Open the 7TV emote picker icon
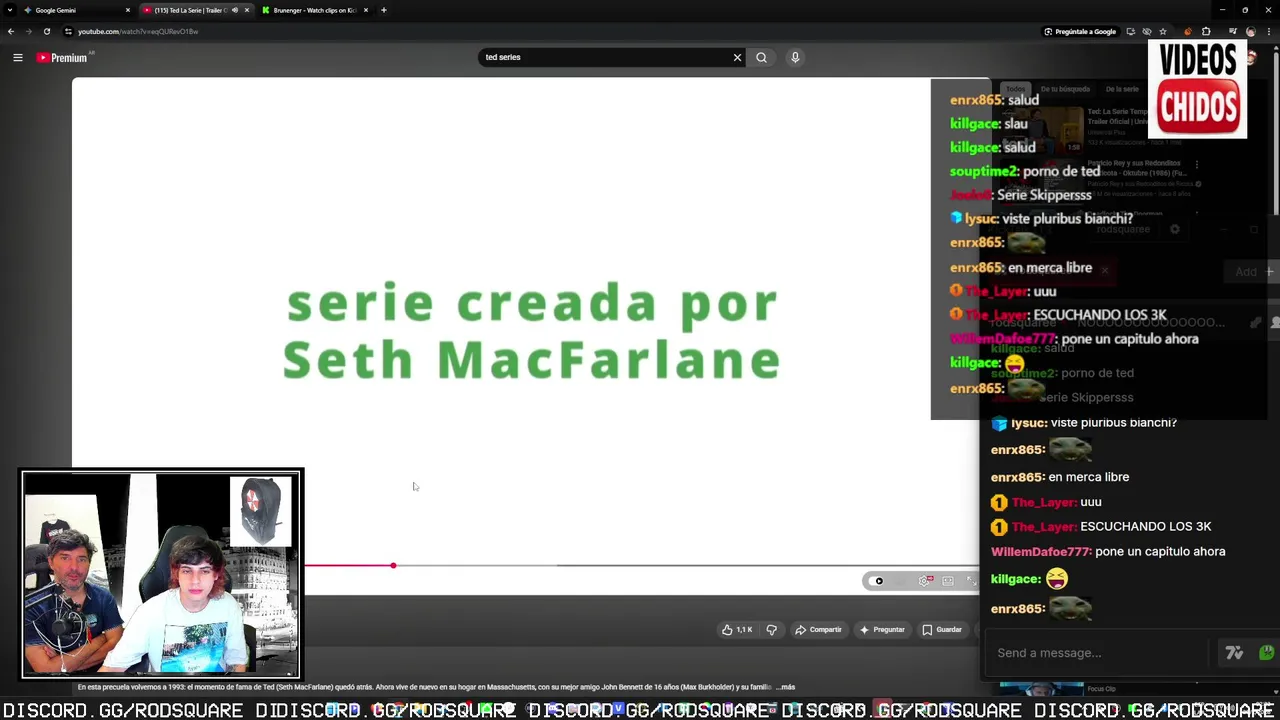The height and width of the screenshot is (720, 1280). [1234, 653]
